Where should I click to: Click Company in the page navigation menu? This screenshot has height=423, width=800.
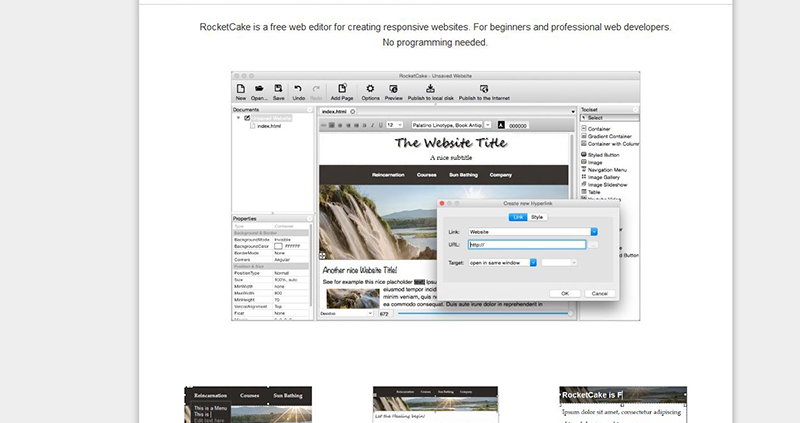pos(501,175)
